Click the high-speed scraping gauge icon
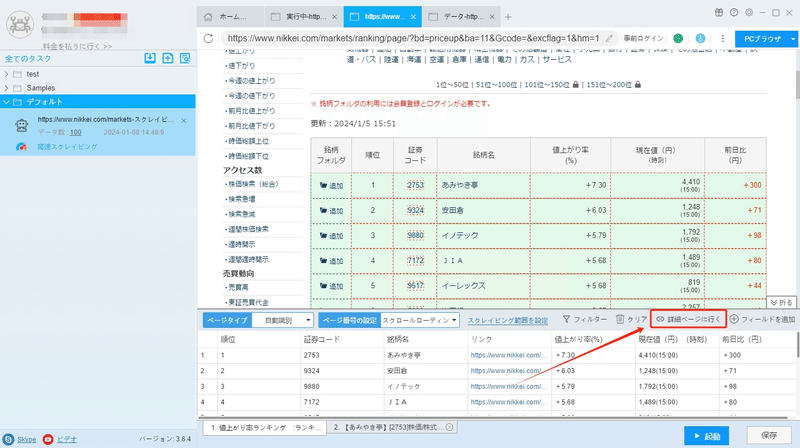 (x=21, y=147)
